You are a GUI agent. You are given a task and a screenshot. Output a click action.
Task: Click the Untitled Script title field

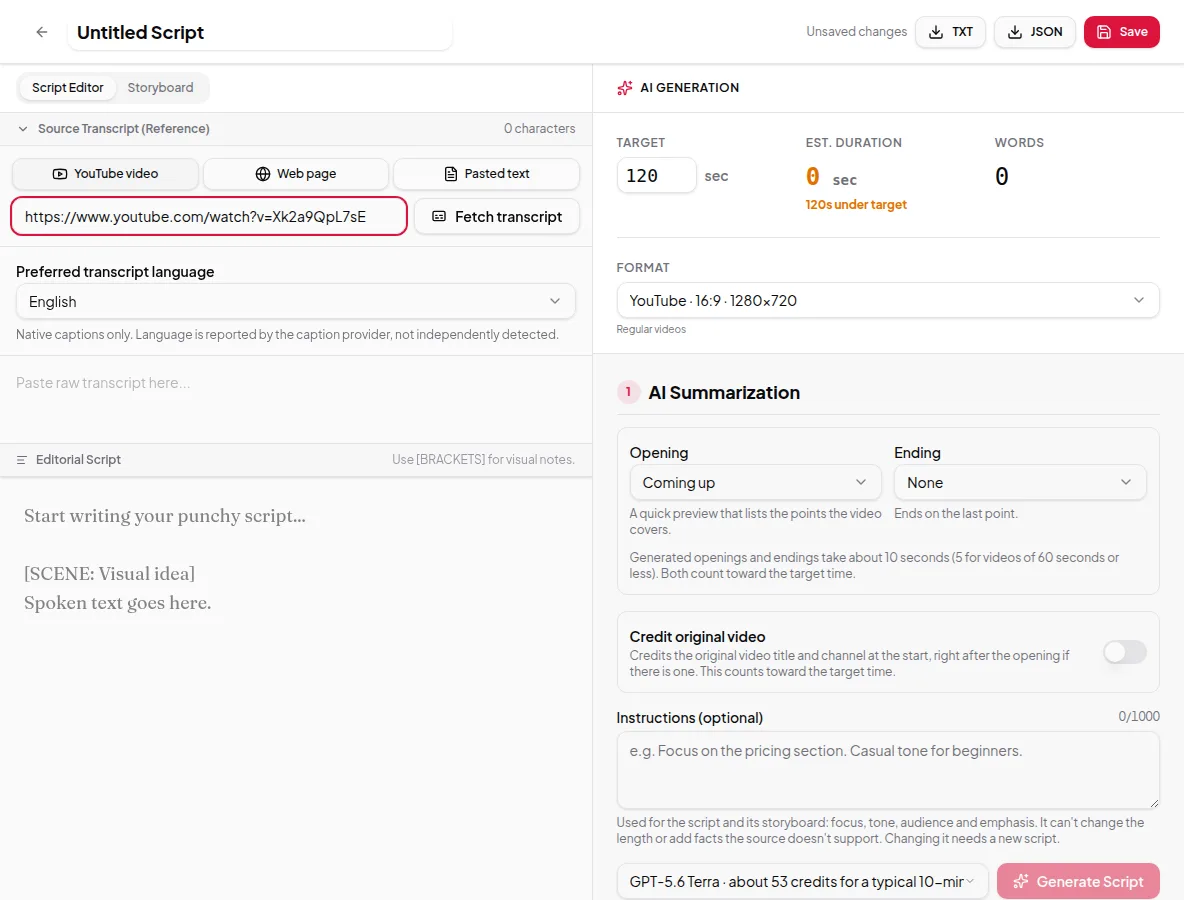260,32
